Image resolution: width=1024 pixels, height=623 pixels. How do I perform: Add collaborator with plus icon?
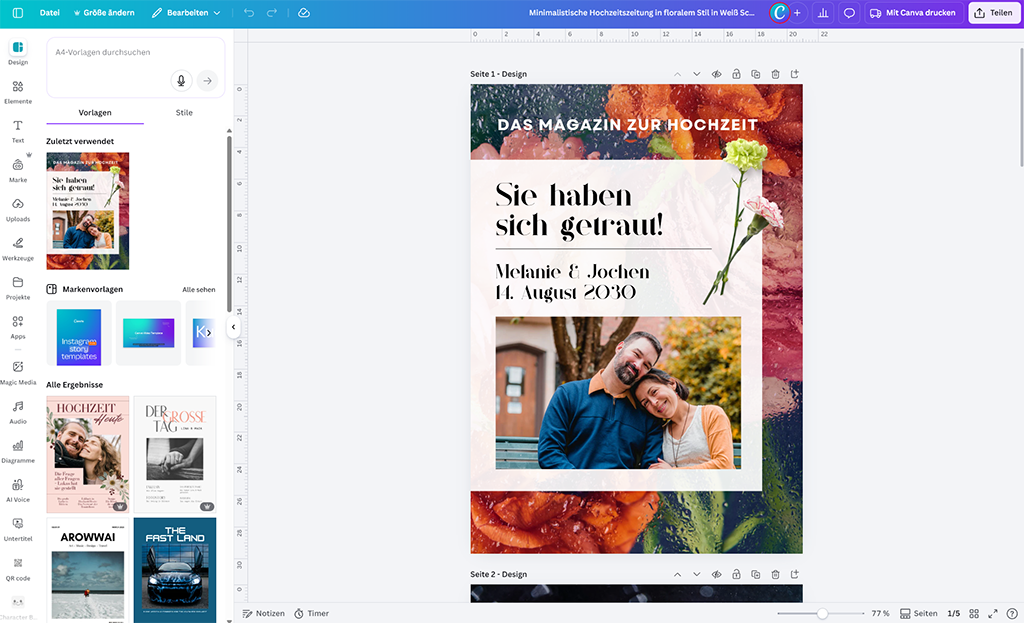tap(797, 12)
